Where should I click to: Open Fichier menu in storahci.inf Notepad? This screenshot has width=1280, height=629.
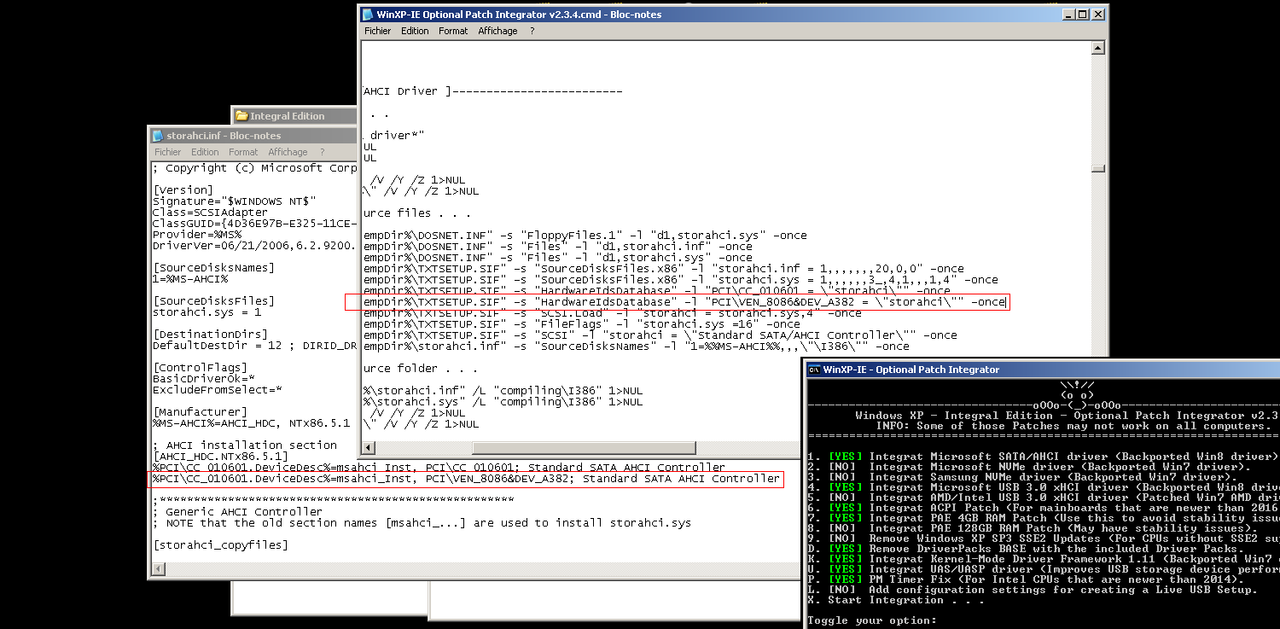(168, 152)
